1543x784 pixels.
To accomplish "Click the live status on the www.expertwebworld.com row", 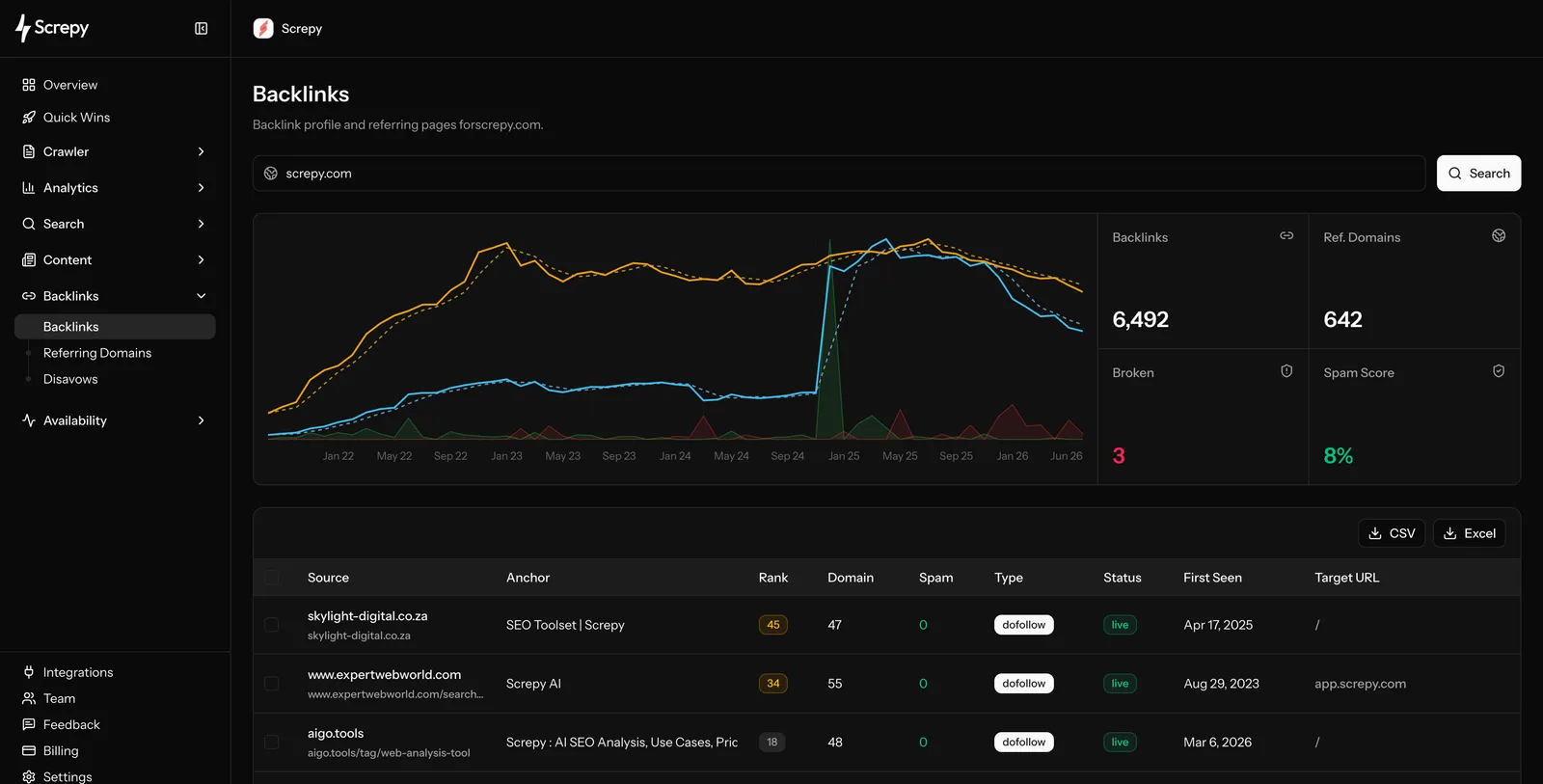I will pos(1120,684).
